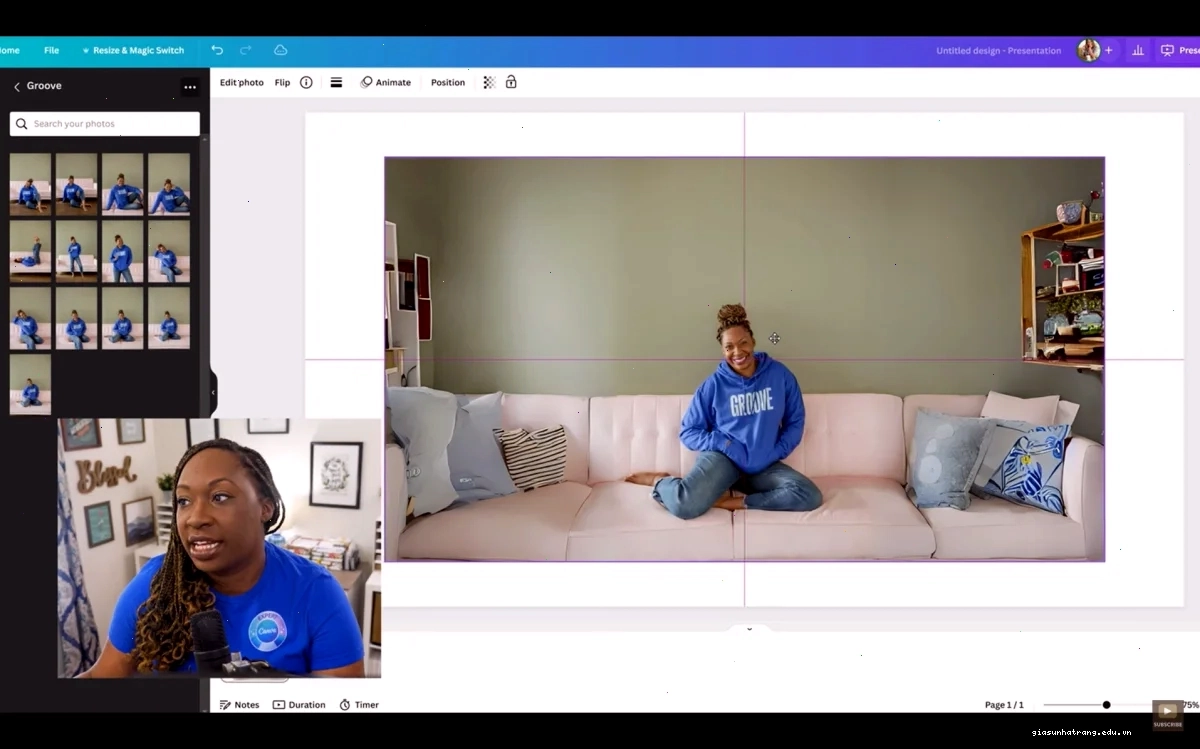Open the 75% zoom level menu
The width and height of the screenshot is (1200, 749).
click(x=1191, y=705)
